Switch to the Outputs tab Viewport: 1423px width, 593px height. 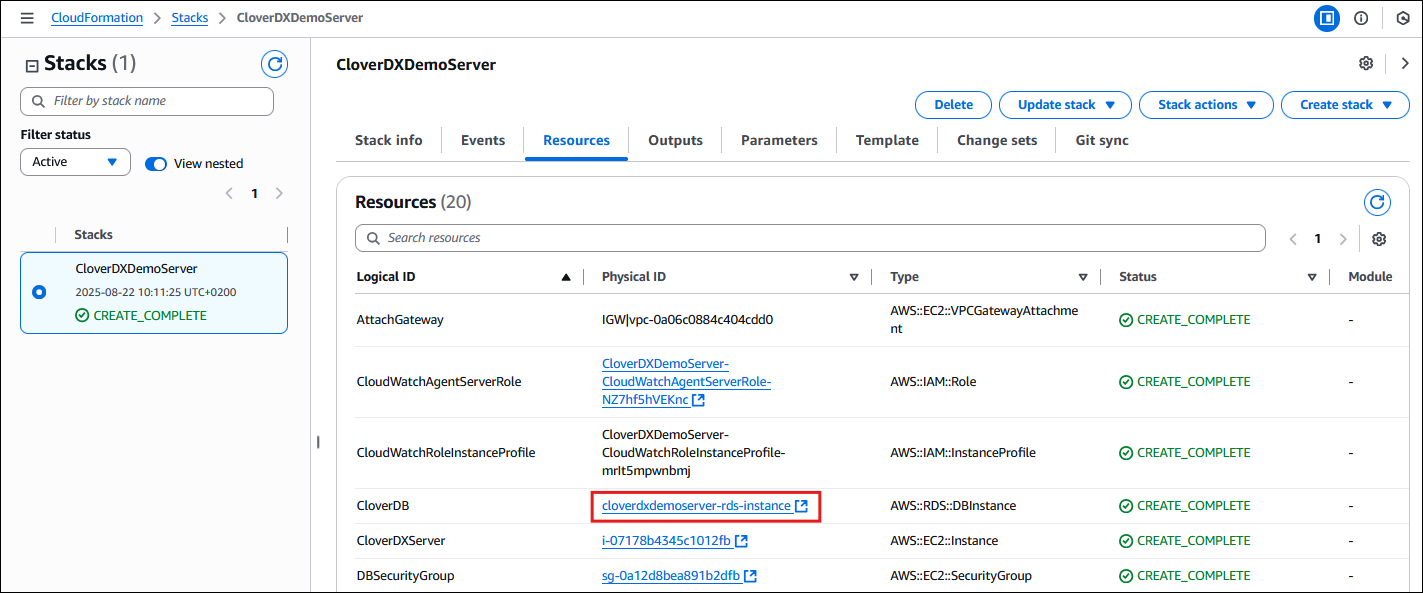675,140
